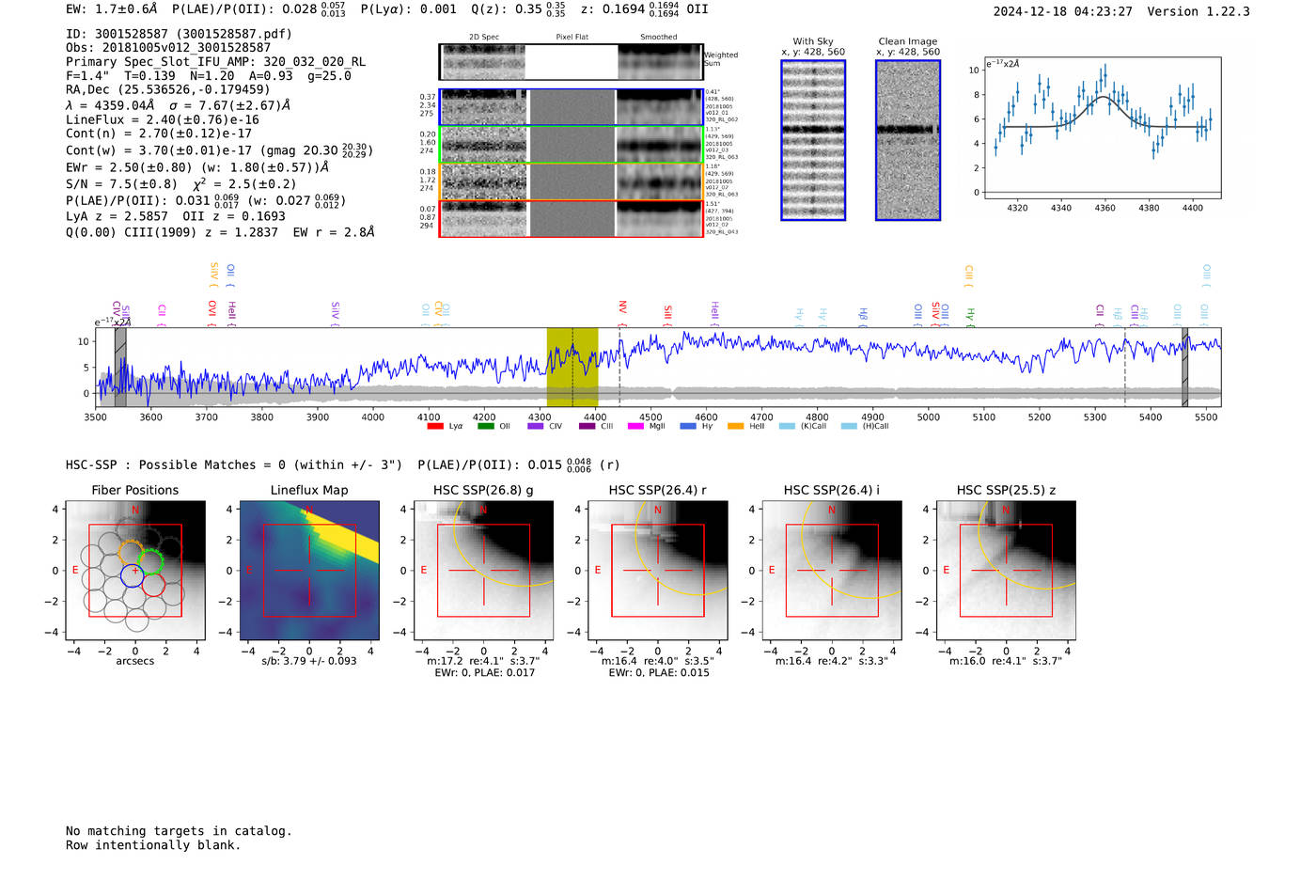Click the (H)CaII legend swatch
Screen dimensions: 1316x896
click(x=849, y=426)
